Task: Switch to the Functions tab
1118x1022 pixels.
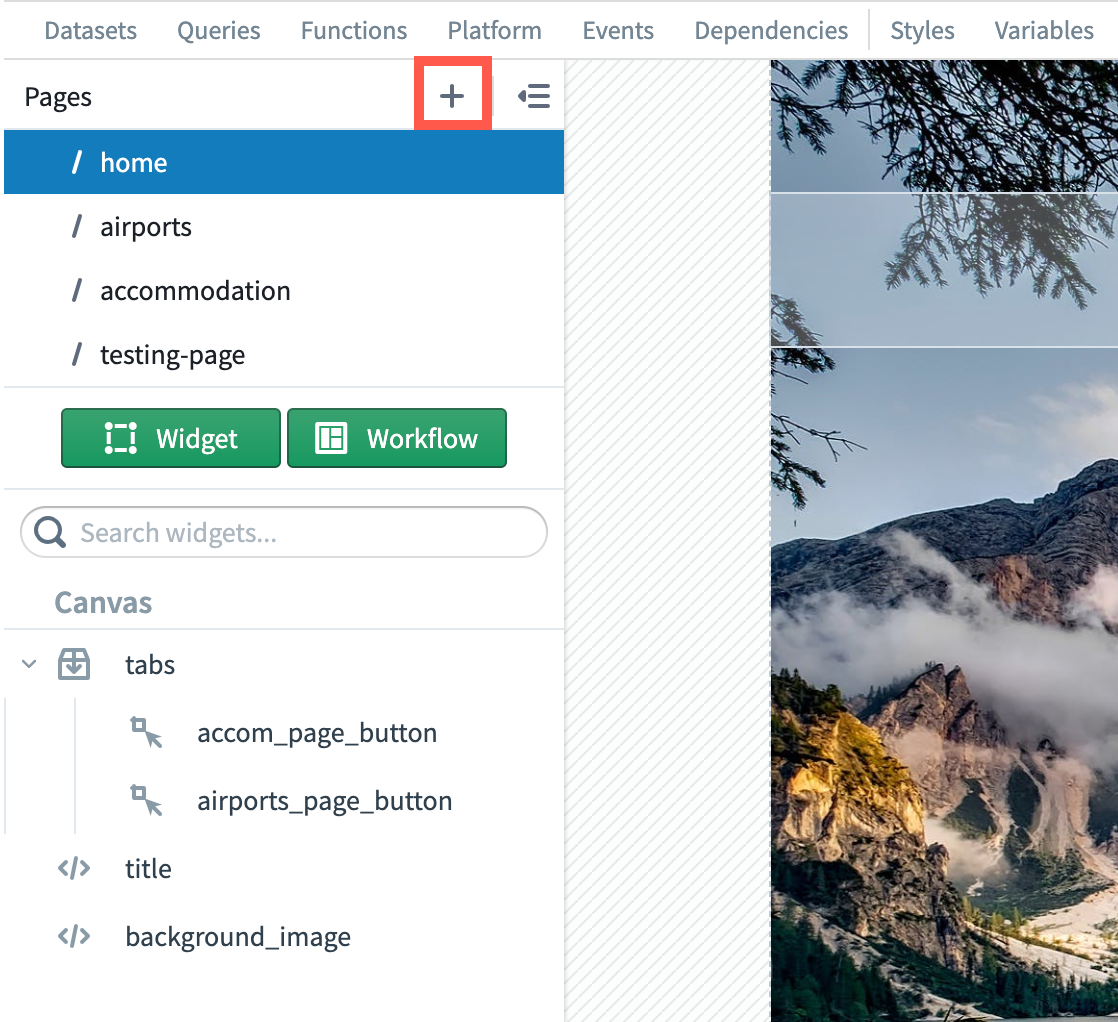Action: point(354,31)
